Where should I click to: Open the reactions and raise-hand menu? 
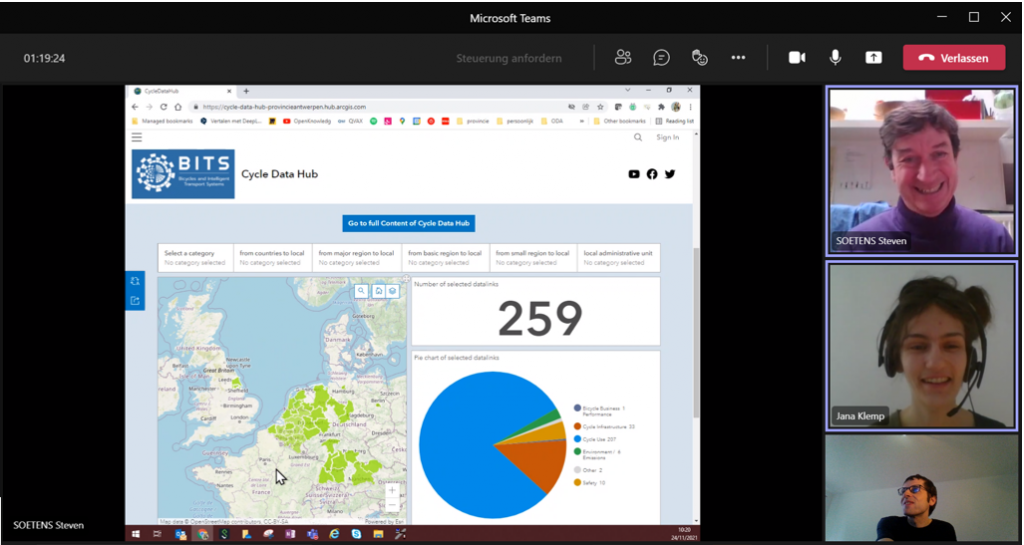[x=700, y=57]
